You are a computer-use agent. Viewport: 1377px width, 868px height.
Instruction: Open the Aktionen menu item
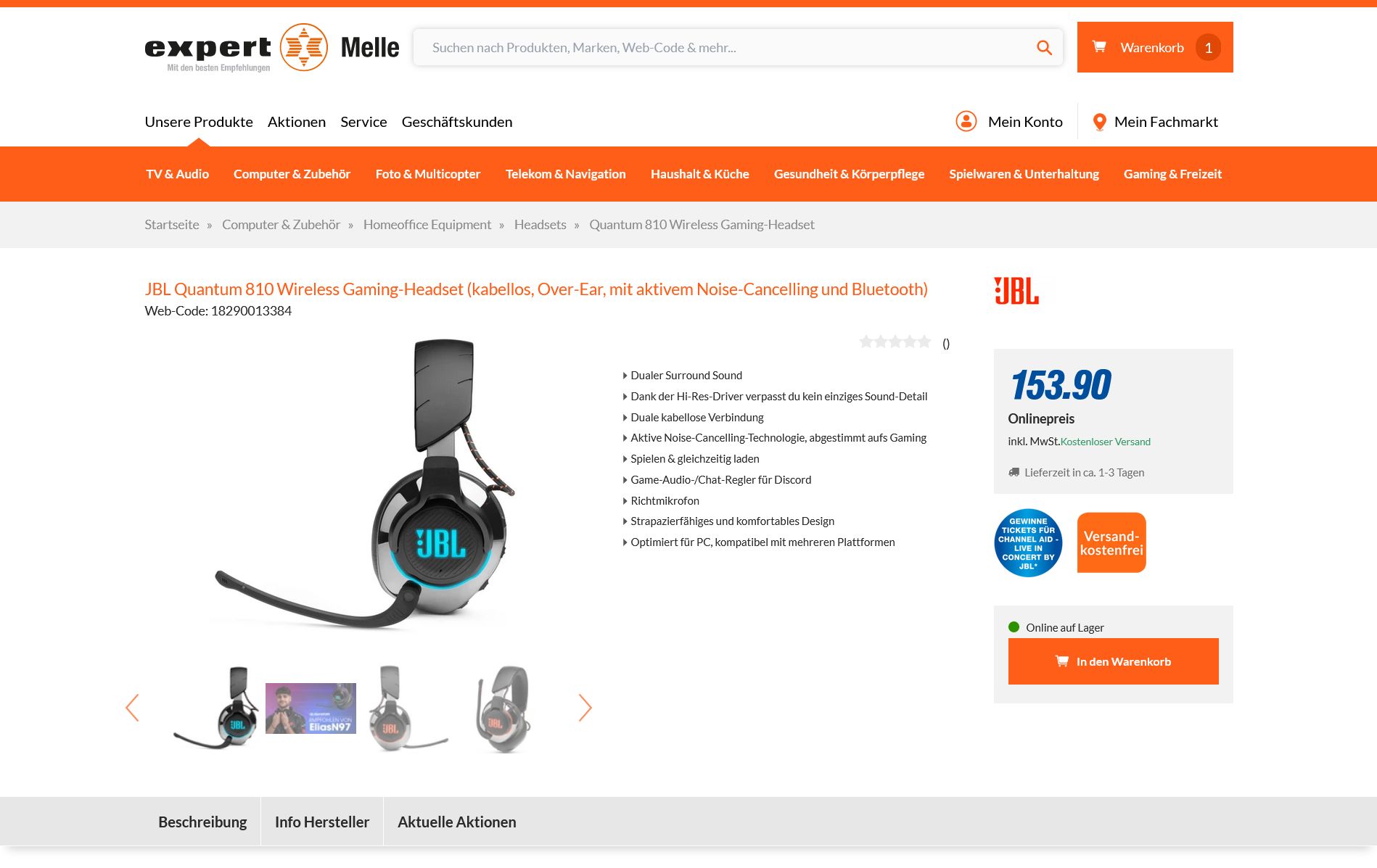pos(297,122)
